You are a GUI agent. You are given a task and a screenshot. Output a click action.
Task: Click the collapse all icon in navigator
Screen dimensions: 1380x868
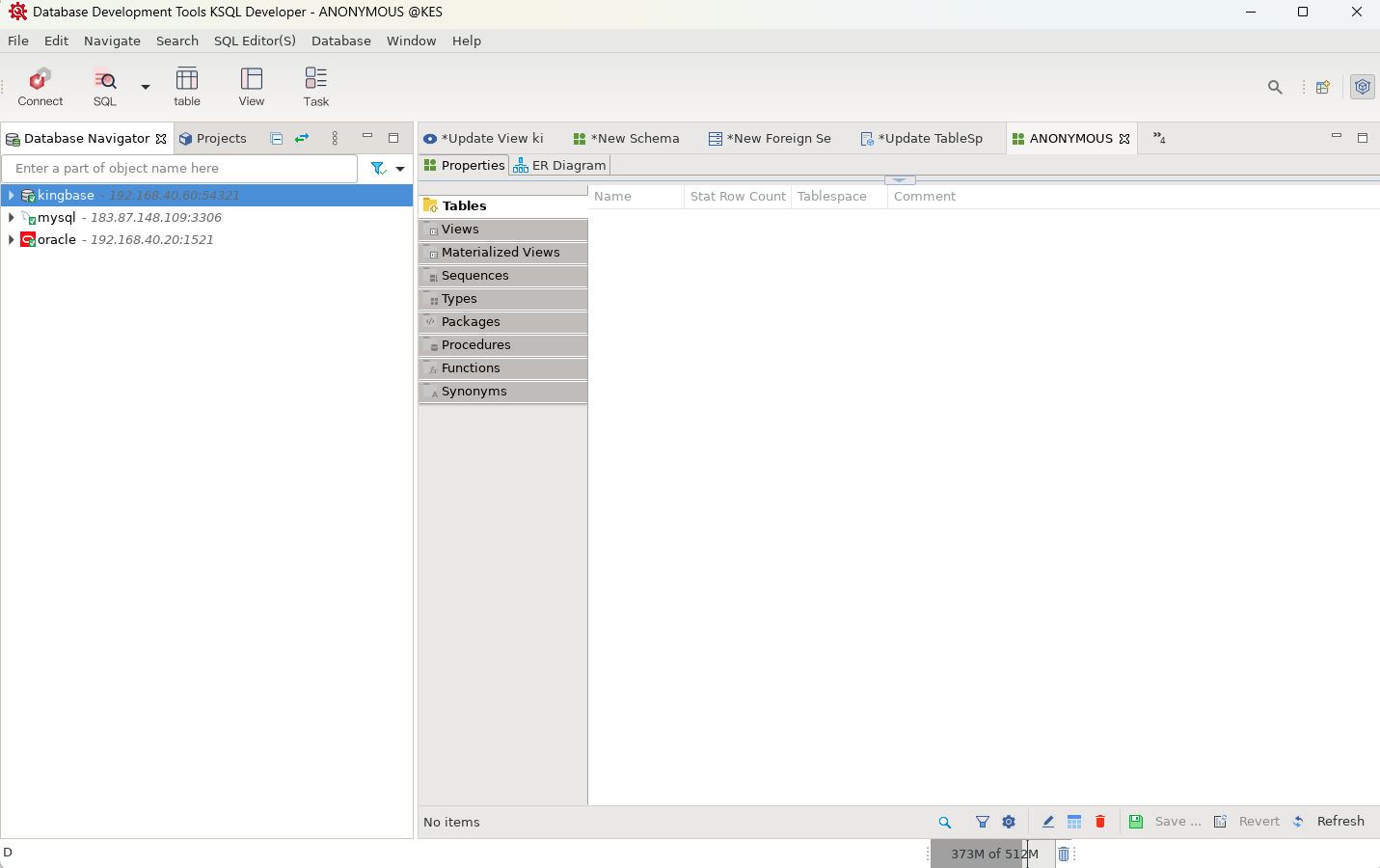click(277, 139)
